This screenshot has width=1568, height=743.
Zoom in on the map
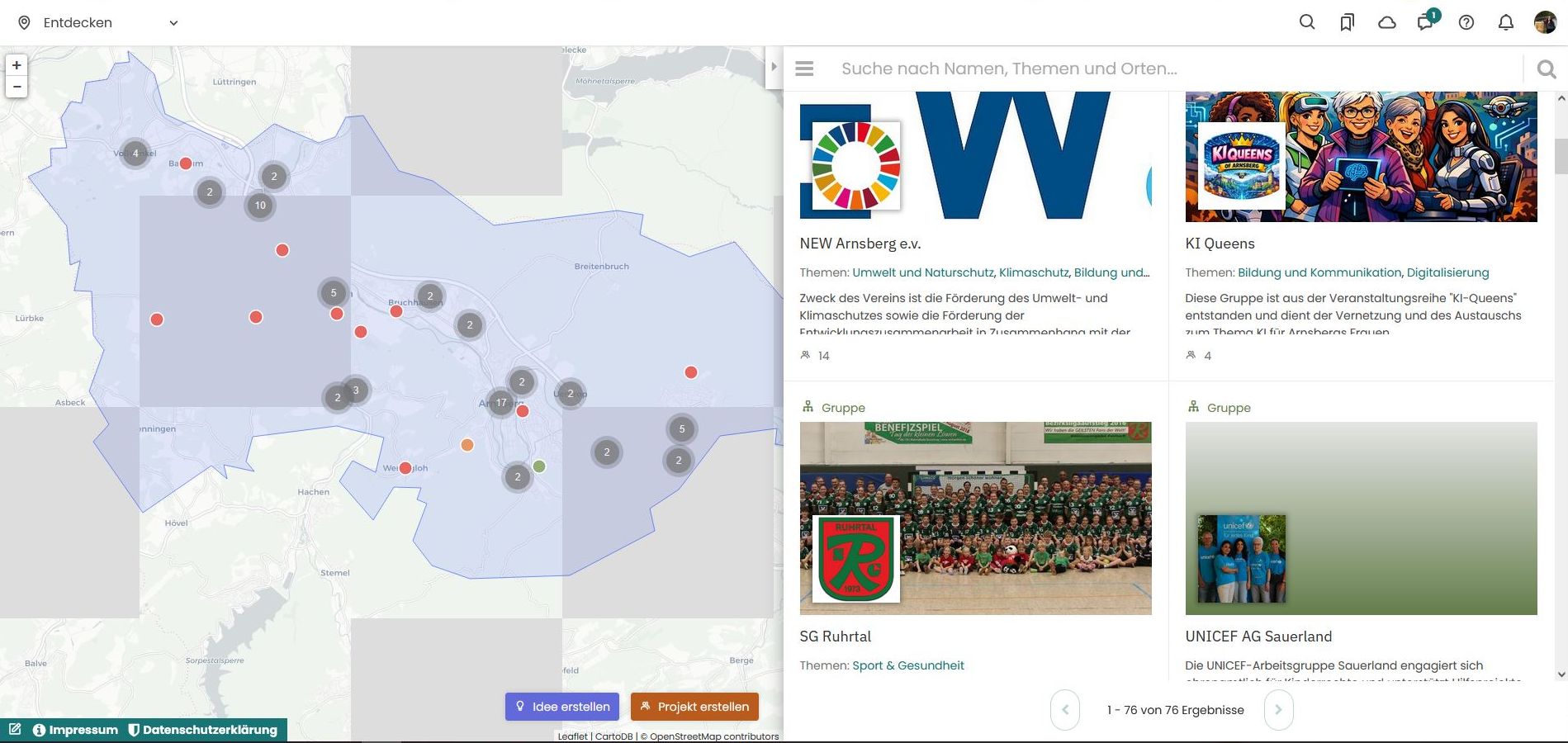tap(17, 65)
